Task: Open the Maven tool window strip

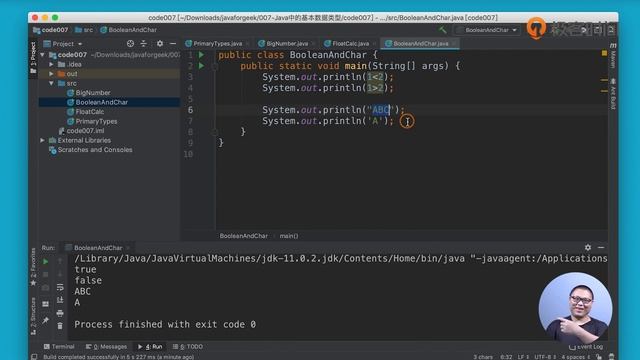Action: click(x=613, y=55)
